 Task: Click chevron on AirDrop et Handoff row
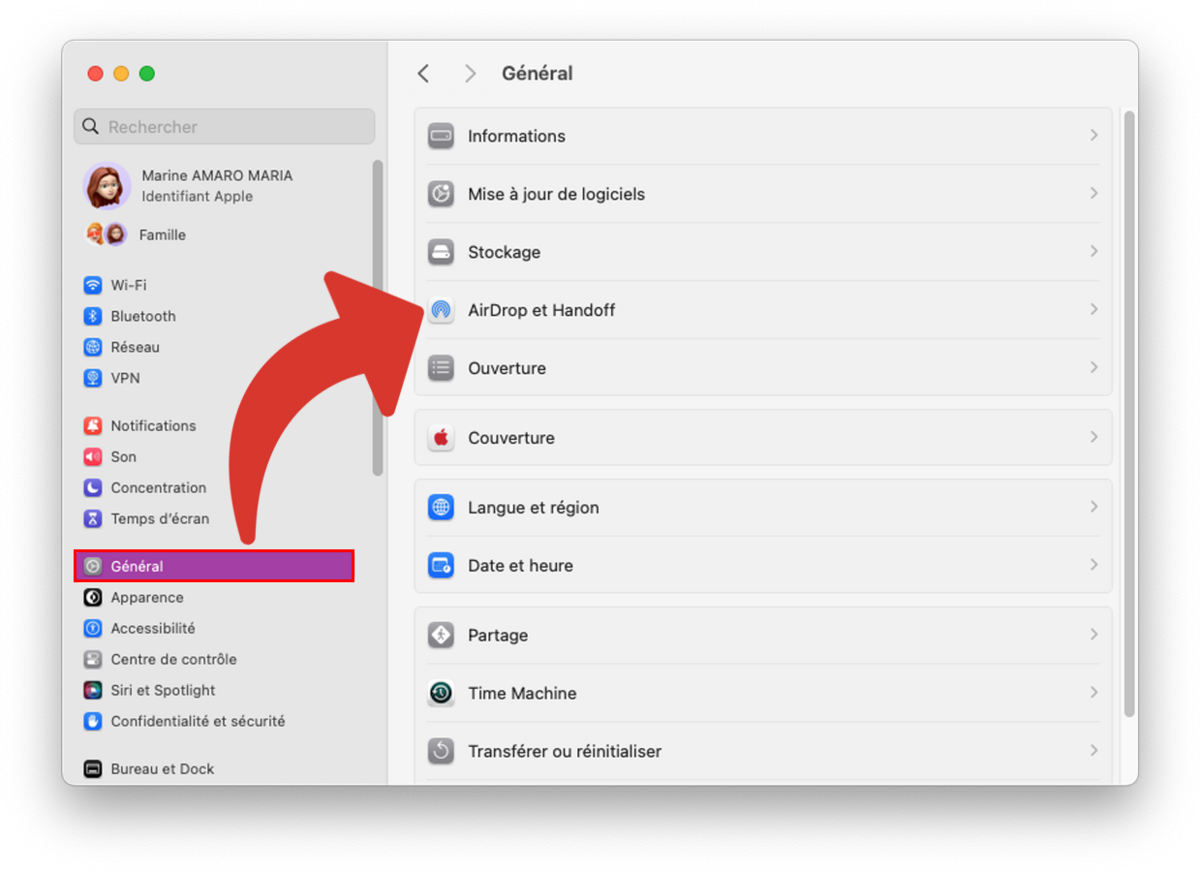pos(1094,309)
